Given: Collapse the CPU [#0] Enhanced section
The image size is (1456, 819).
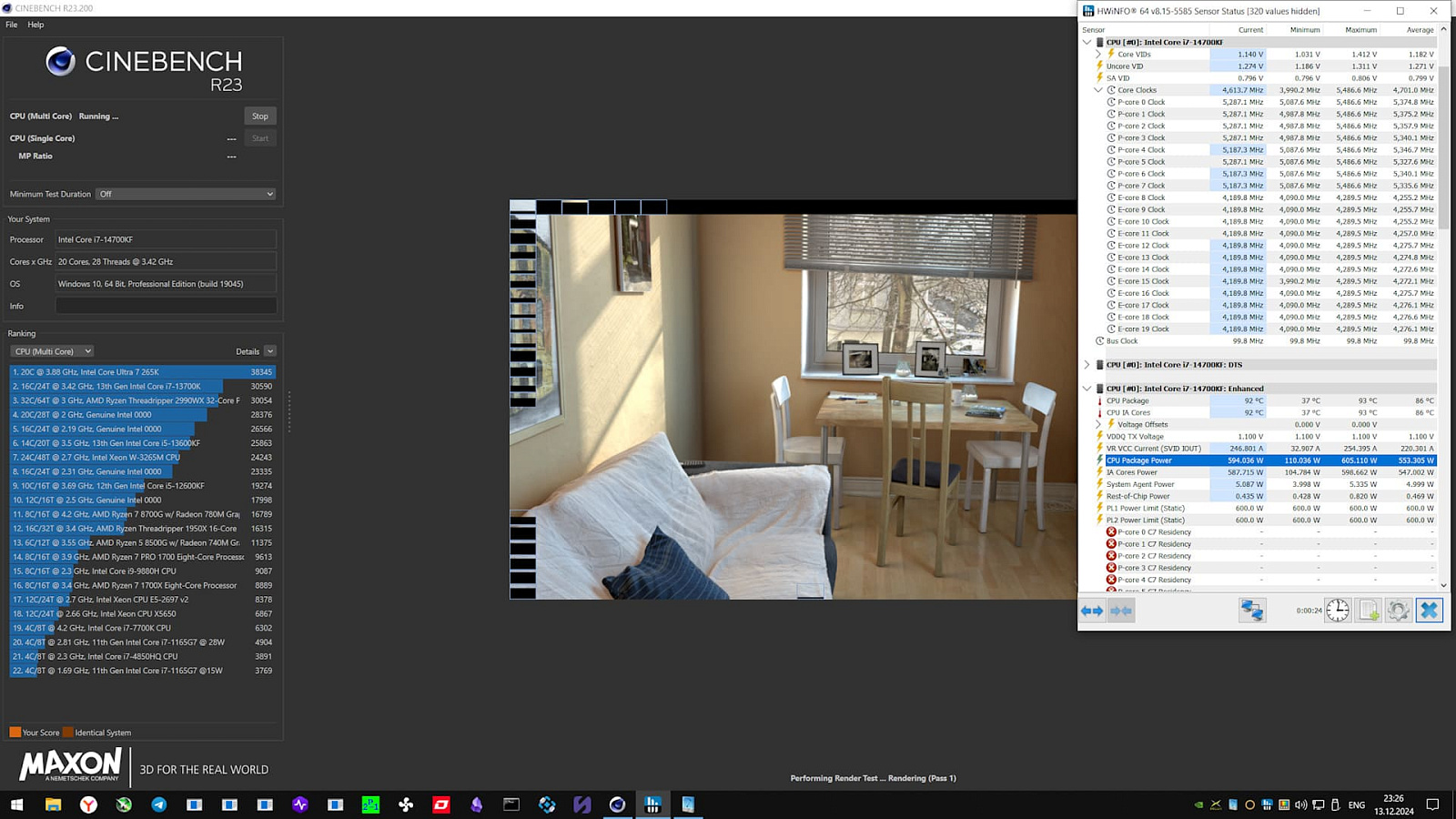Looking at the screenshot, I should 1087,389.
